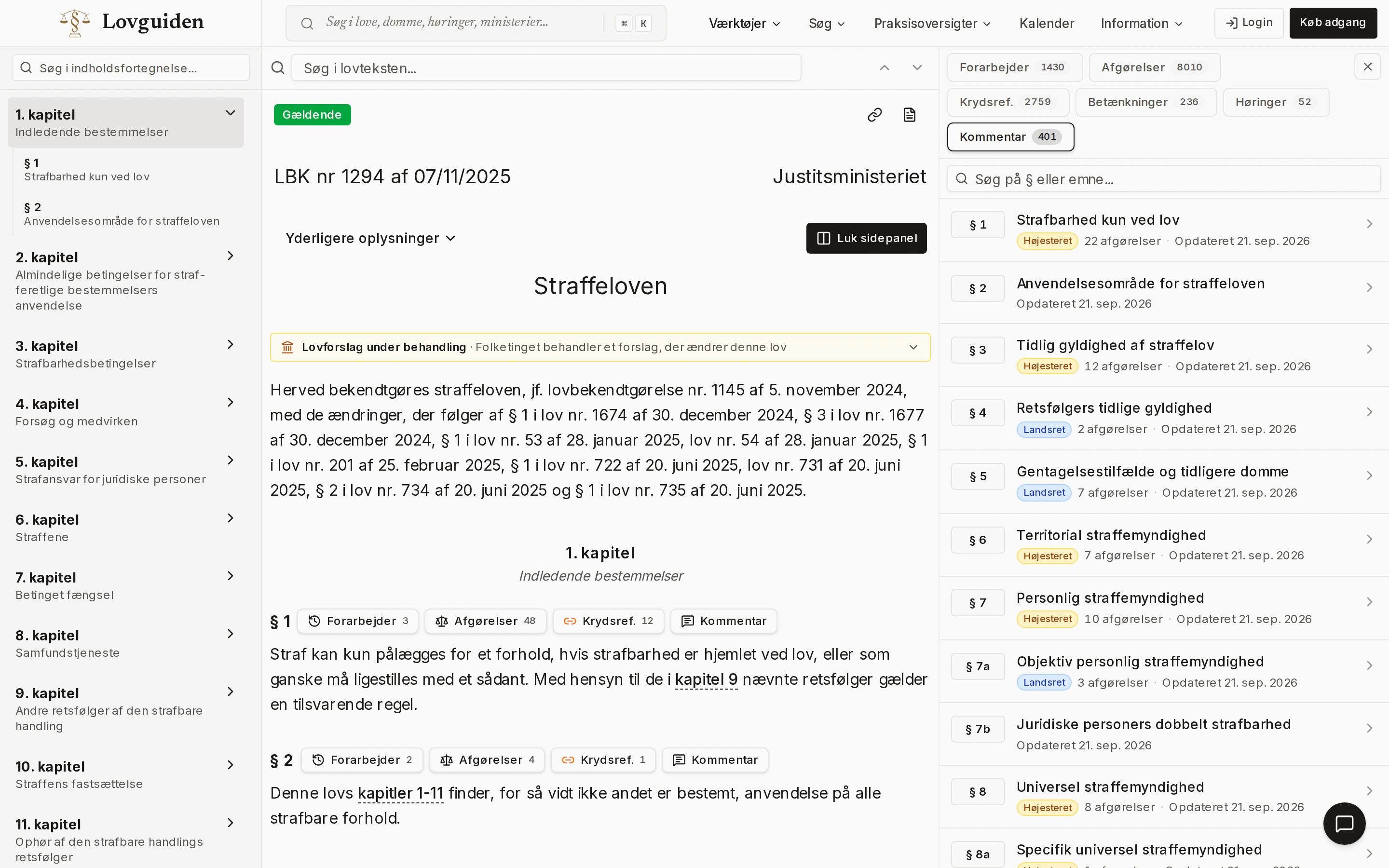Switch to Afgørelser 8010 tab
This screenshot has height=868, width=1389.
pos(1154,68)
